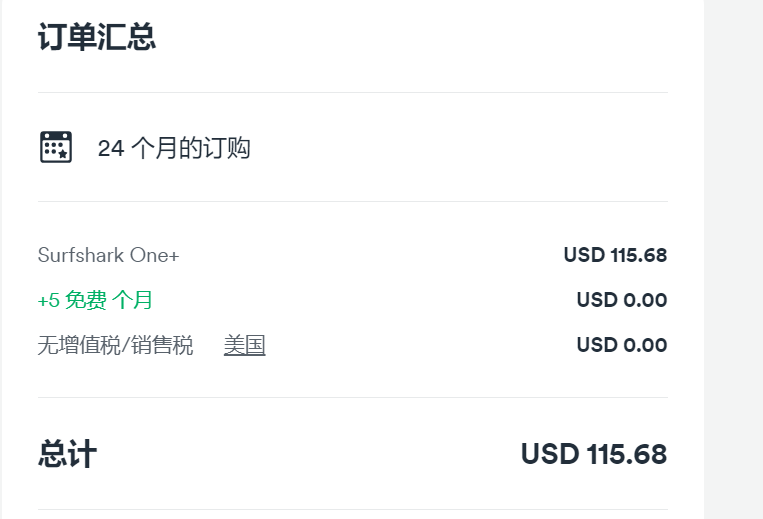
Task: Click the calendar subscription icon
Action: pyautogui.click(x=55, y=147)
